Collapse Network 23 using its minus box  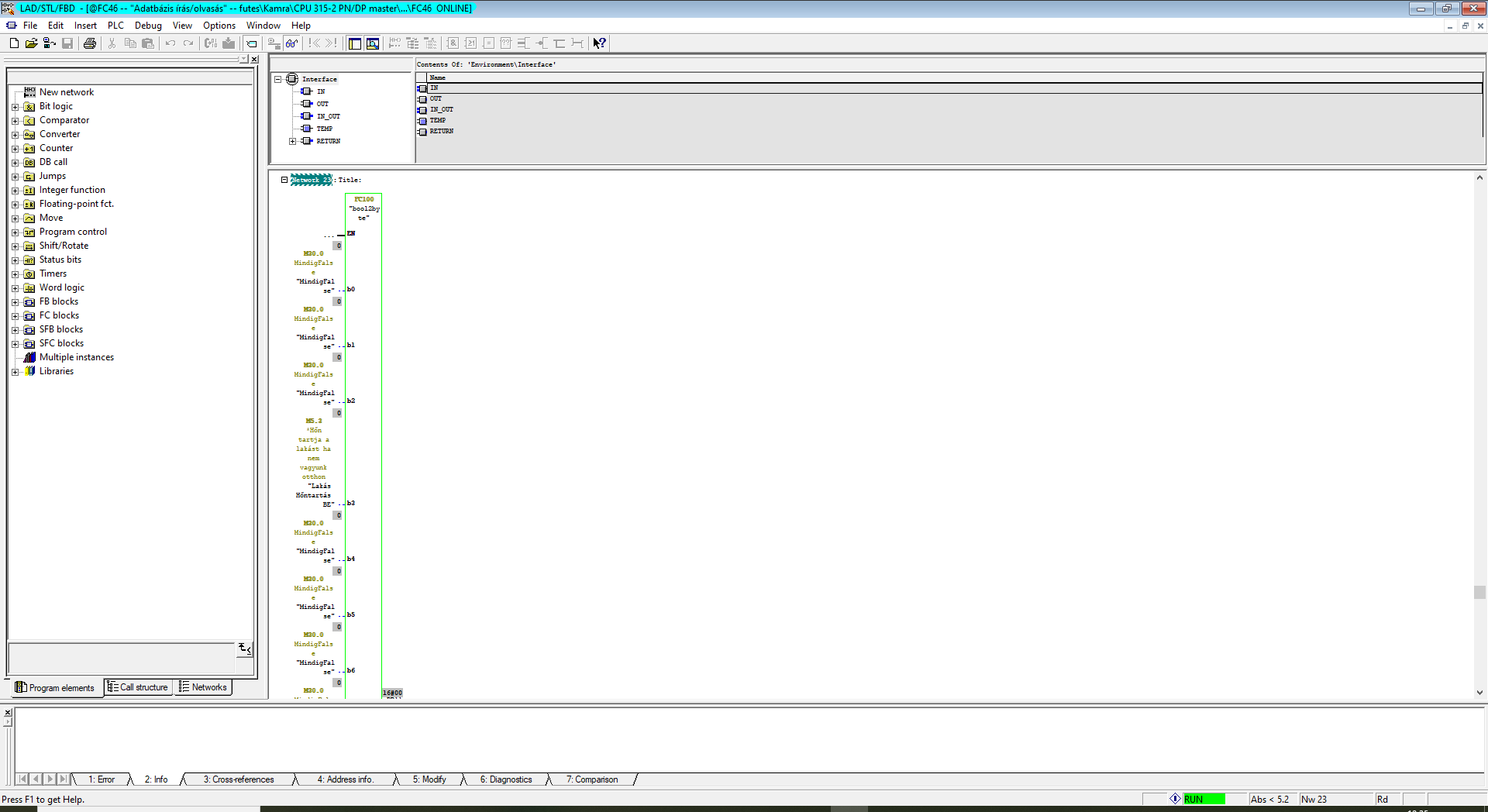284,180
